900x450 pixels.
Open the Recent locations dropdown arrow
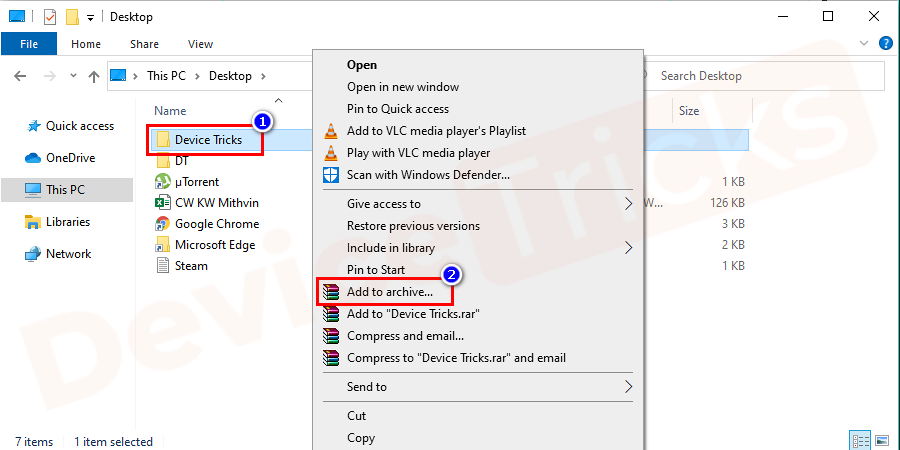73,76
